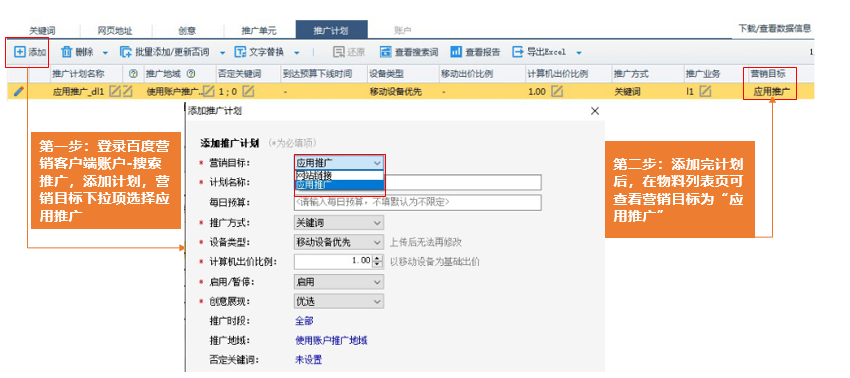This screenshot has height=378, width=850.
Task: Click 否定关键词 column header
Action: [x=239, y=73]
